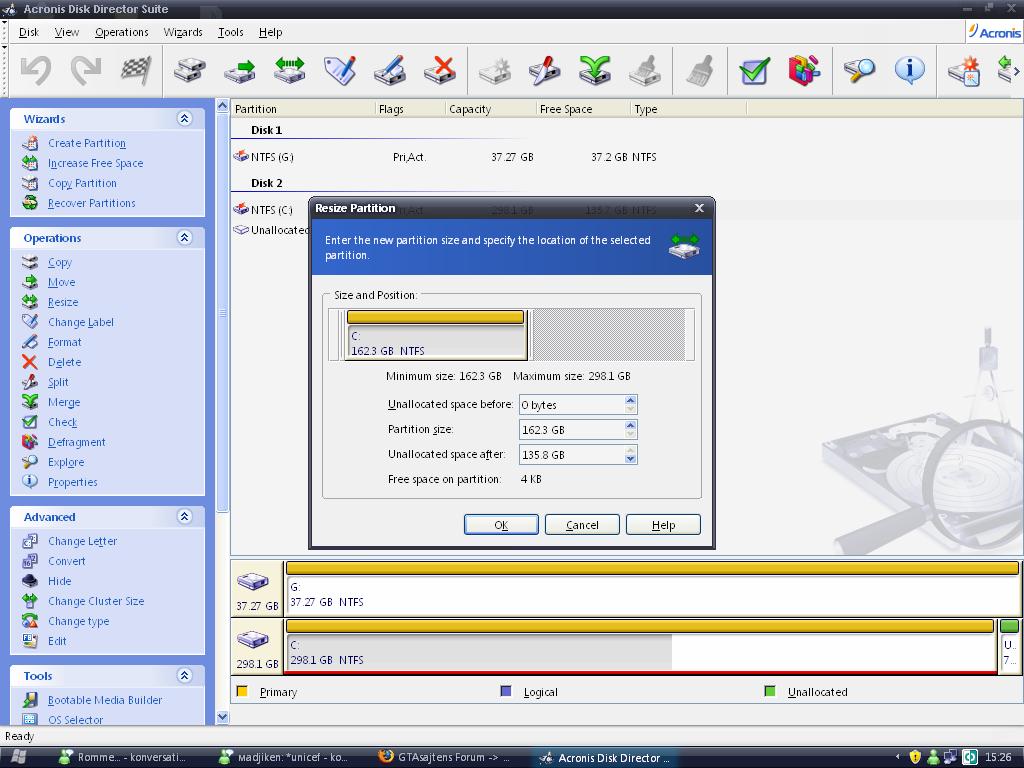The width and height of the screenshot is (1024, 768).
Task: Decrease Unallocated space after with the down arrow
Action: [x=630, y=459]
